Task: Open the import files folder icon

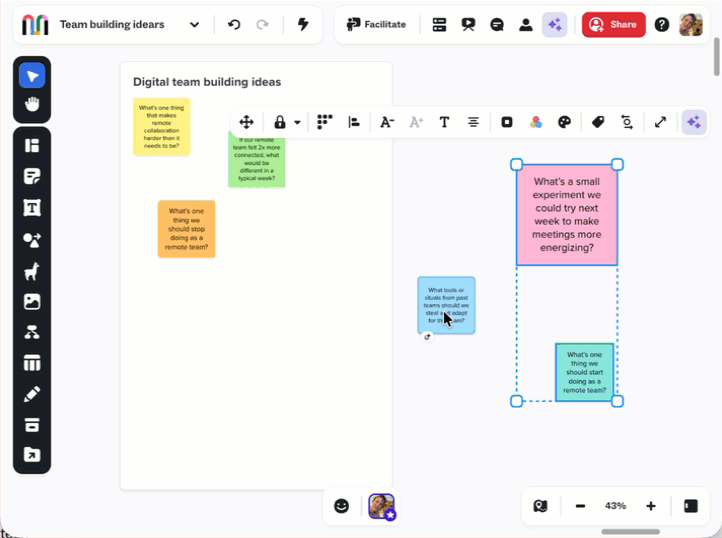Action: (32, 455)
